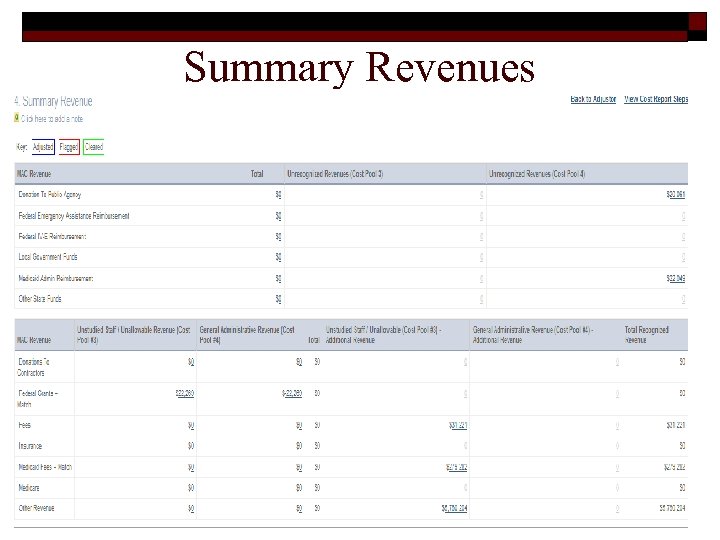Open Medicaid Fees – Match Additional Revenue amount
This screenshot has width=720, height=540.
click(x=456, y=467)
